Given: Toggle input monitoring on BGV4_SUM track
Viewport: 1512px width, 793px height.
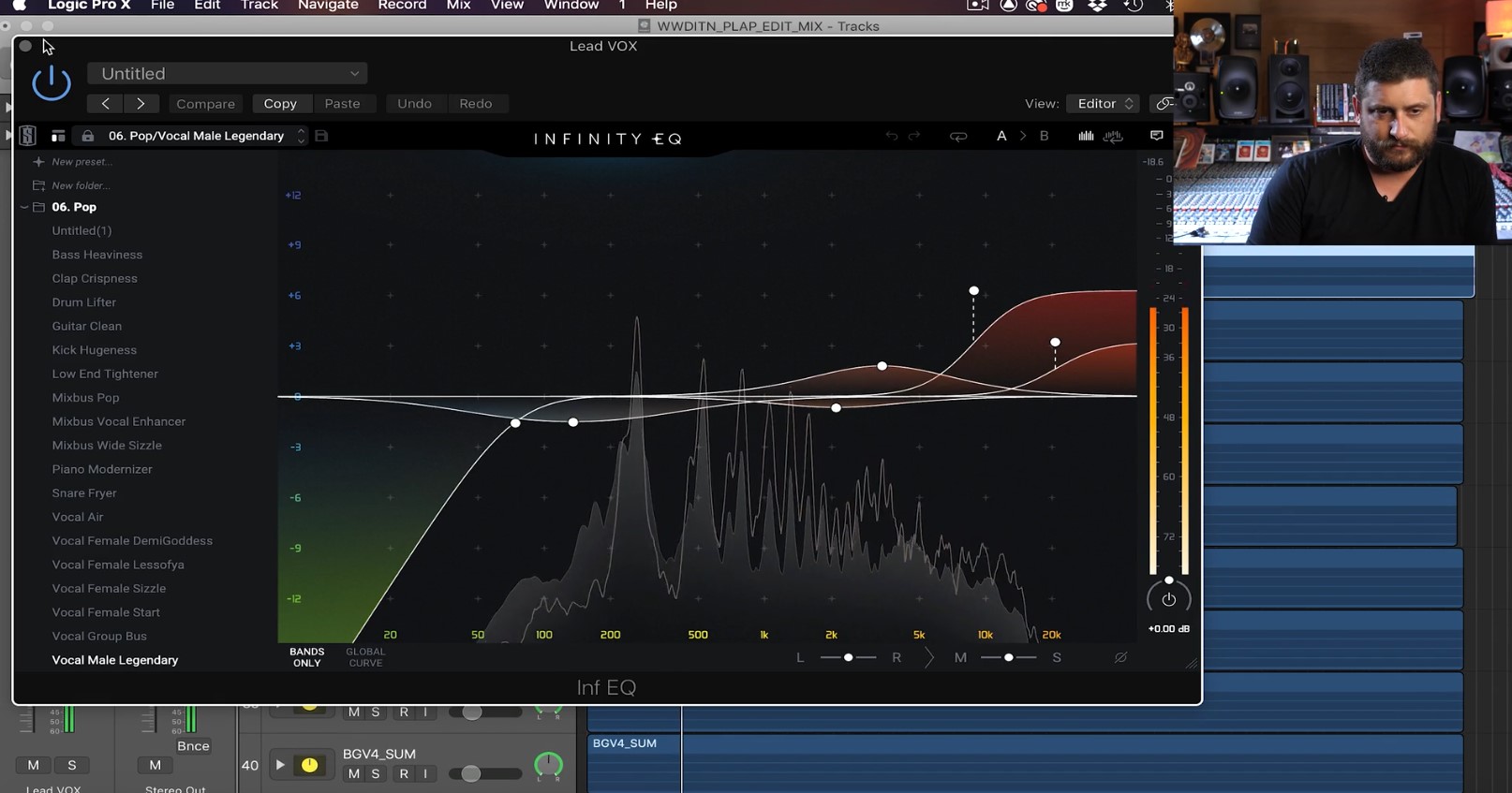Looking at the screenshot, I should (425, 774).
